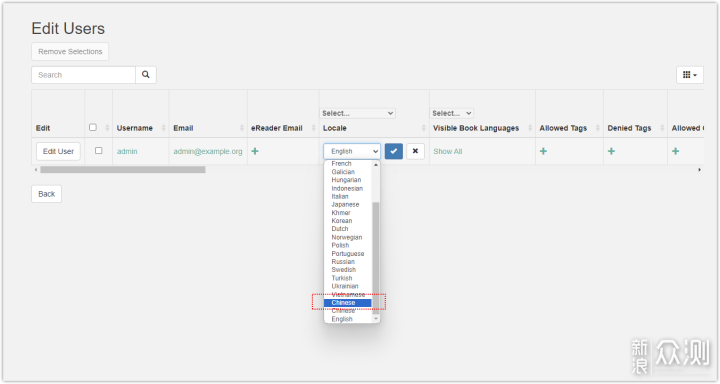The height and width of the screenshot is (384, 720).
Task: Select Japanese from the locale list
Action: [x=345, y=204]
